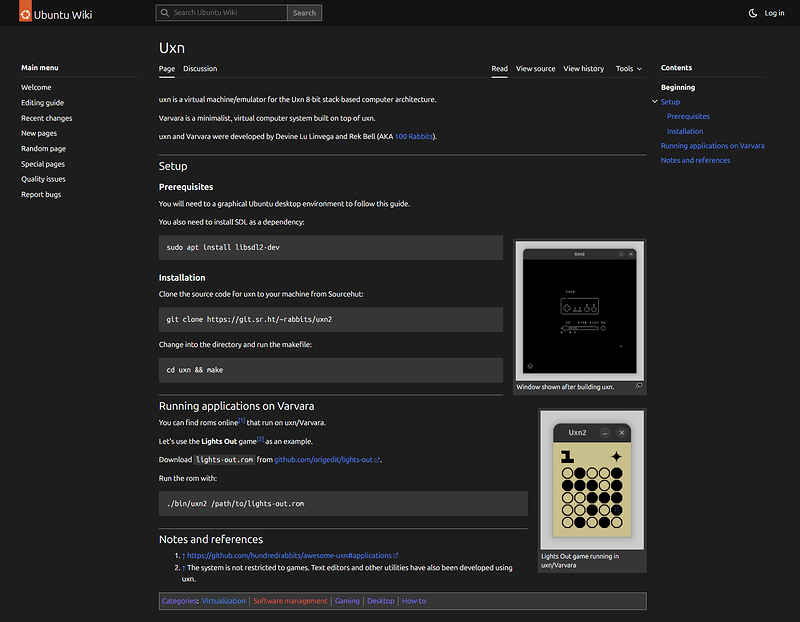Screen dimensions: 800x622
Task: Open the Desktop category
Action: coord(381,601)
